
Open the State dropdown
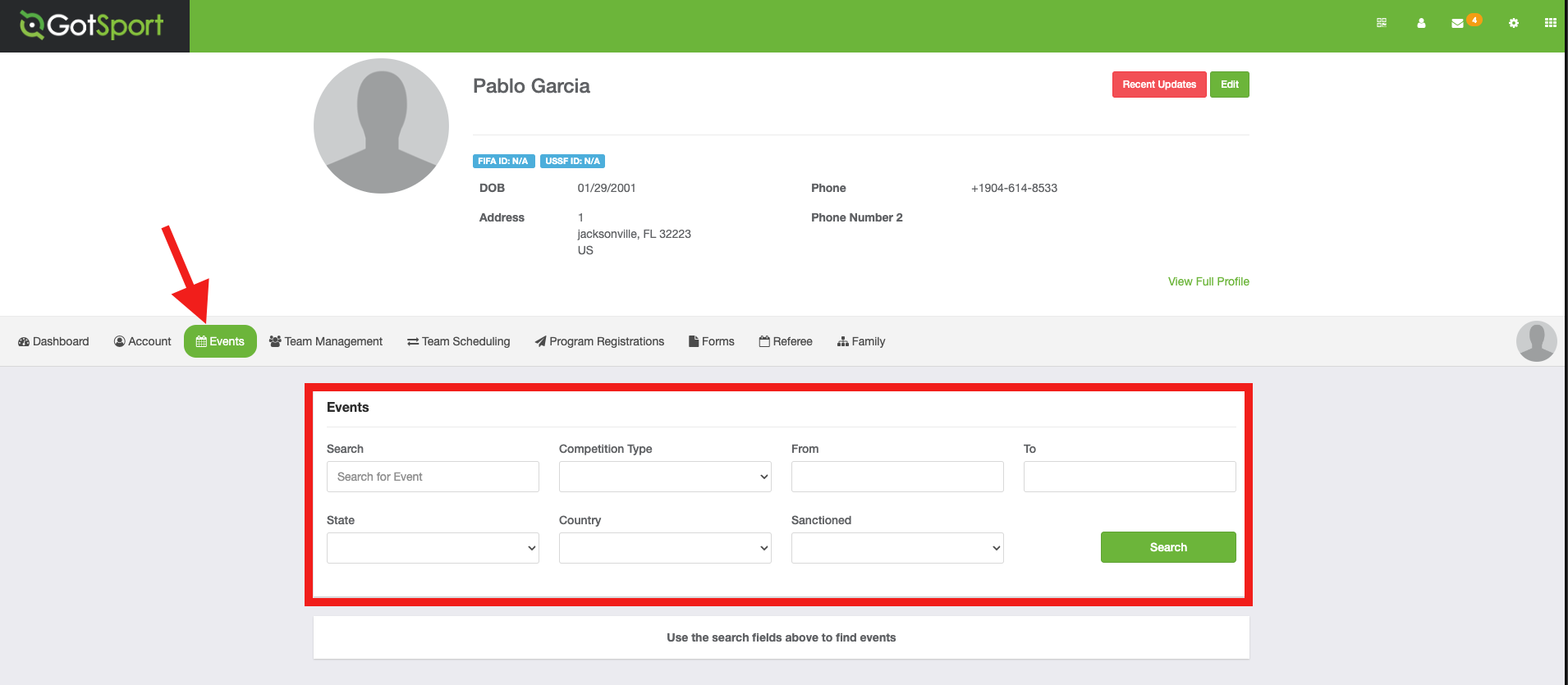(433, 548)
